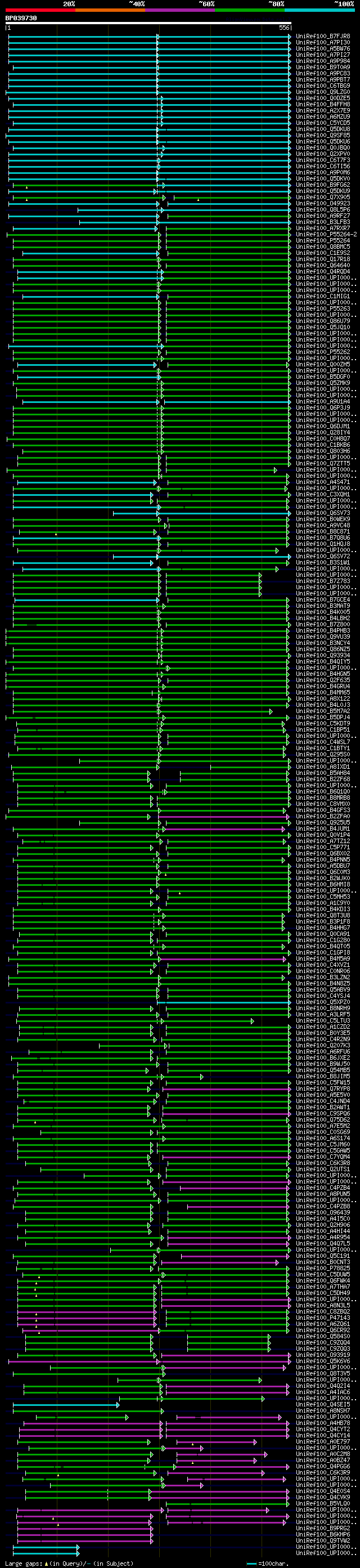Click the UniRef100_Q9SF85 label
The width and height of the screenshot is (360, 1568).
(x=323, y=136)
